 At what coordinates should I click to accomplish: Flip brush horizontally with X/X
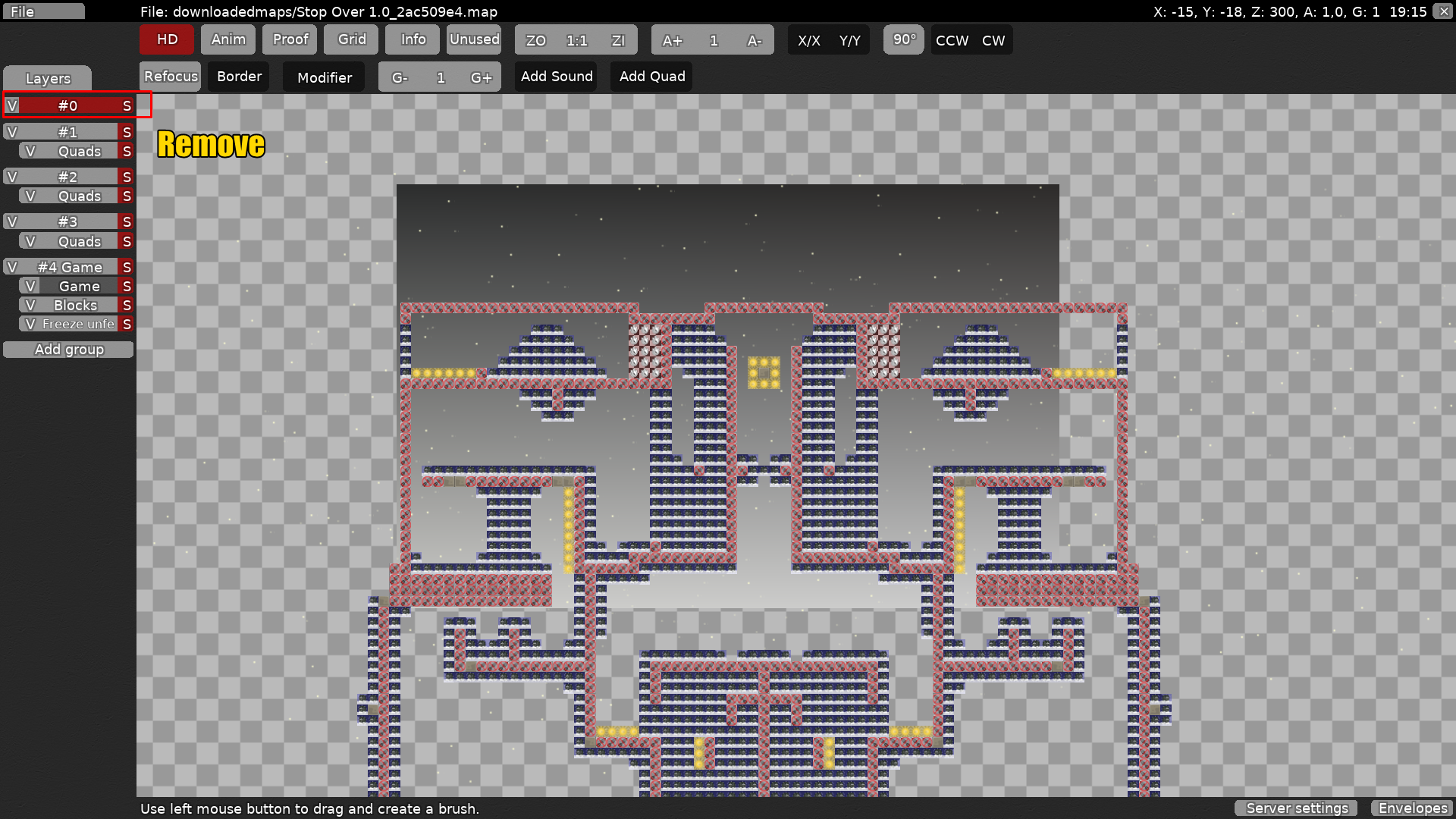click(x=808, y=40)
